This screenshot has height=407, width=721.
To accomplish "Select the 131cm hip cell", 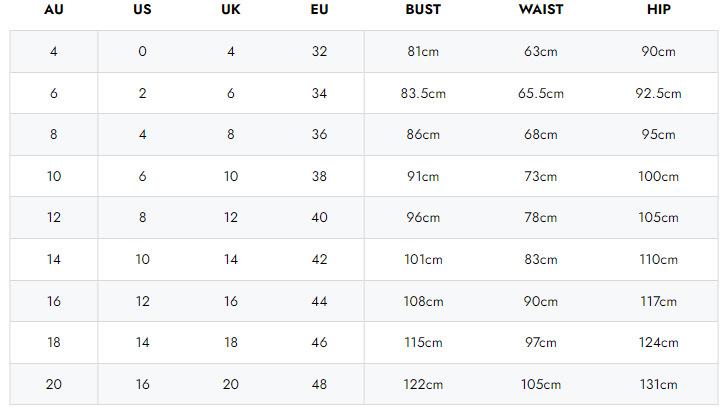I will 659,384.
